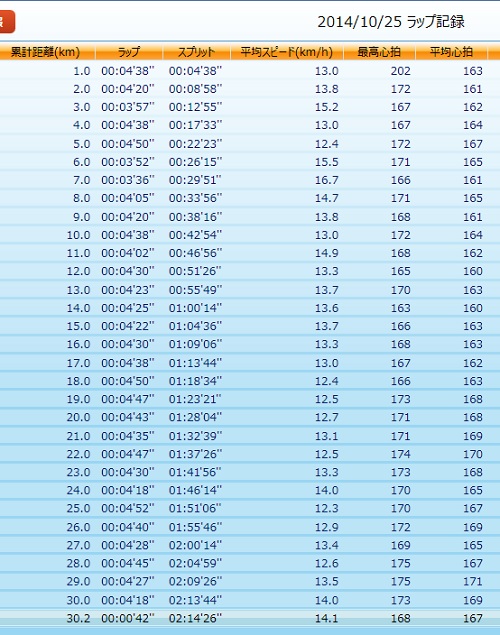Click the 最高心拍 column header
Screen dimensions: 500x635
point(379,53)
